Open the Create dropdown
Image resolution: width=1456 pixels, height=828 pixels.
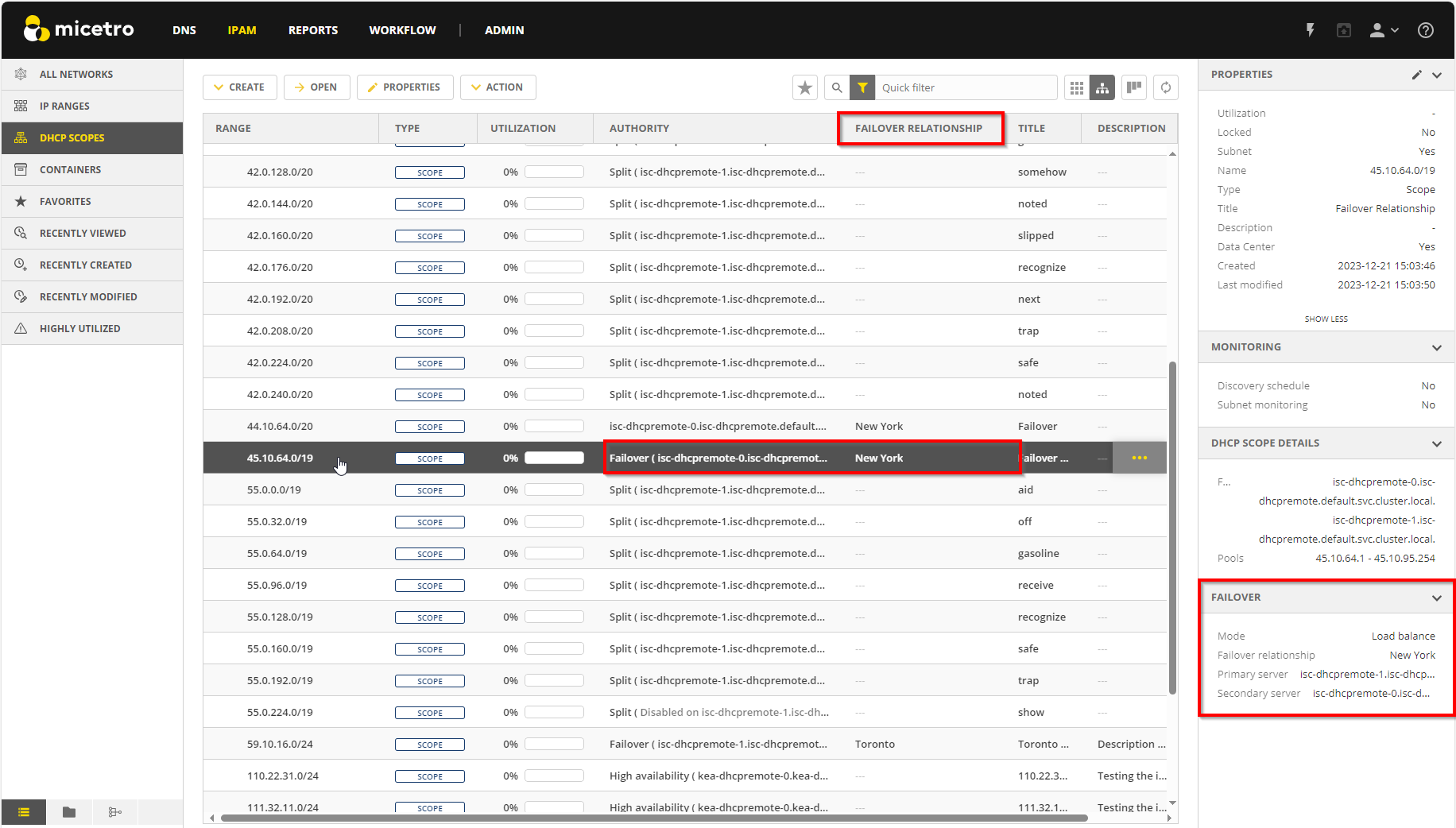[x=239, y=87]
